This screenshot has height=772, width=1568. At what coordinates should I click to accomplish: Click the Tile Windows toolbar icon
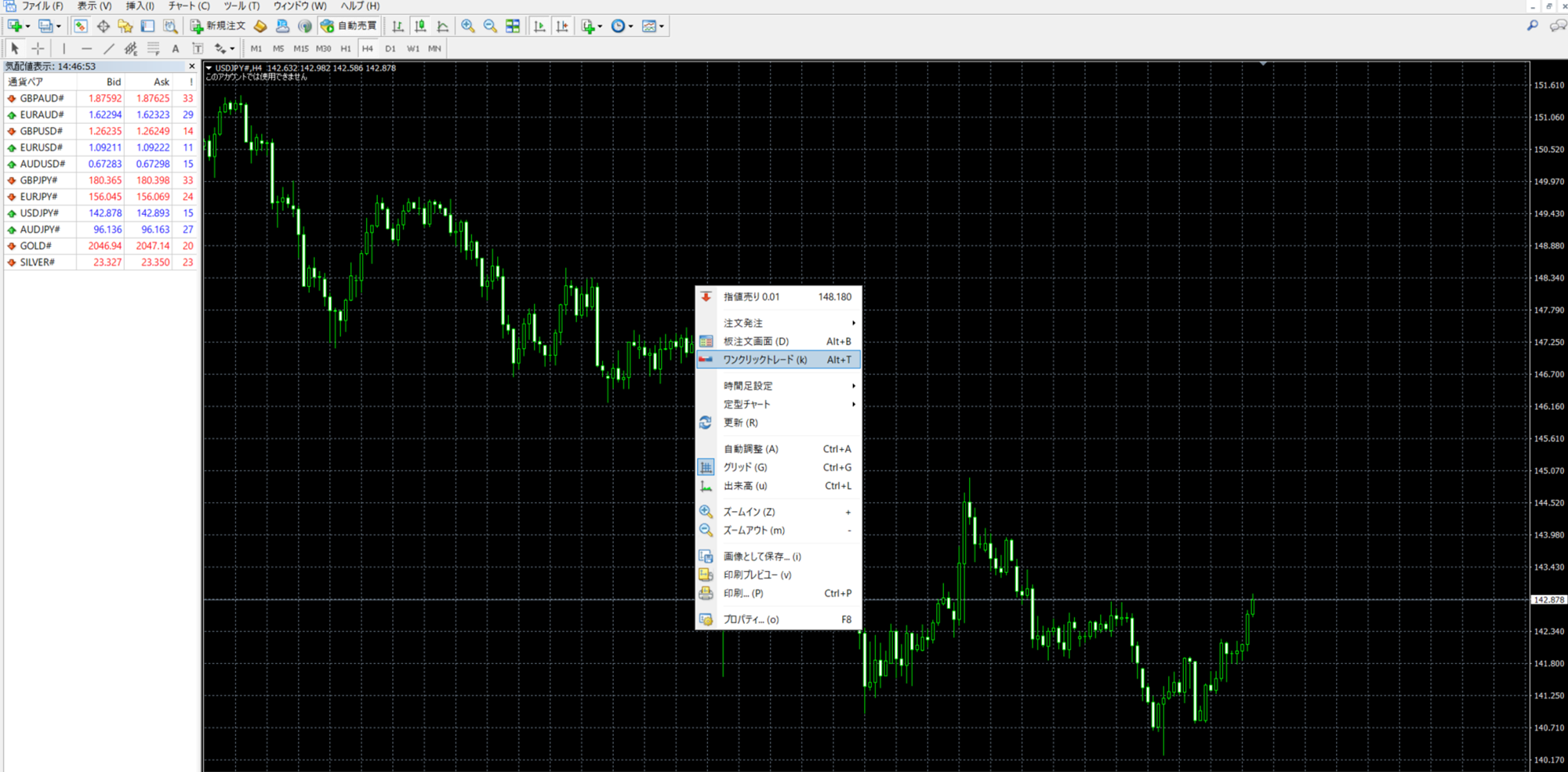coord(513,27)
